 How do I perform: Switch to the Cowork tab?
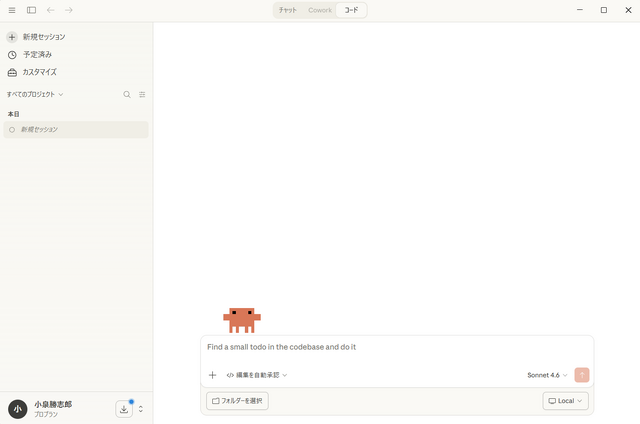click(x=320, y=10)
